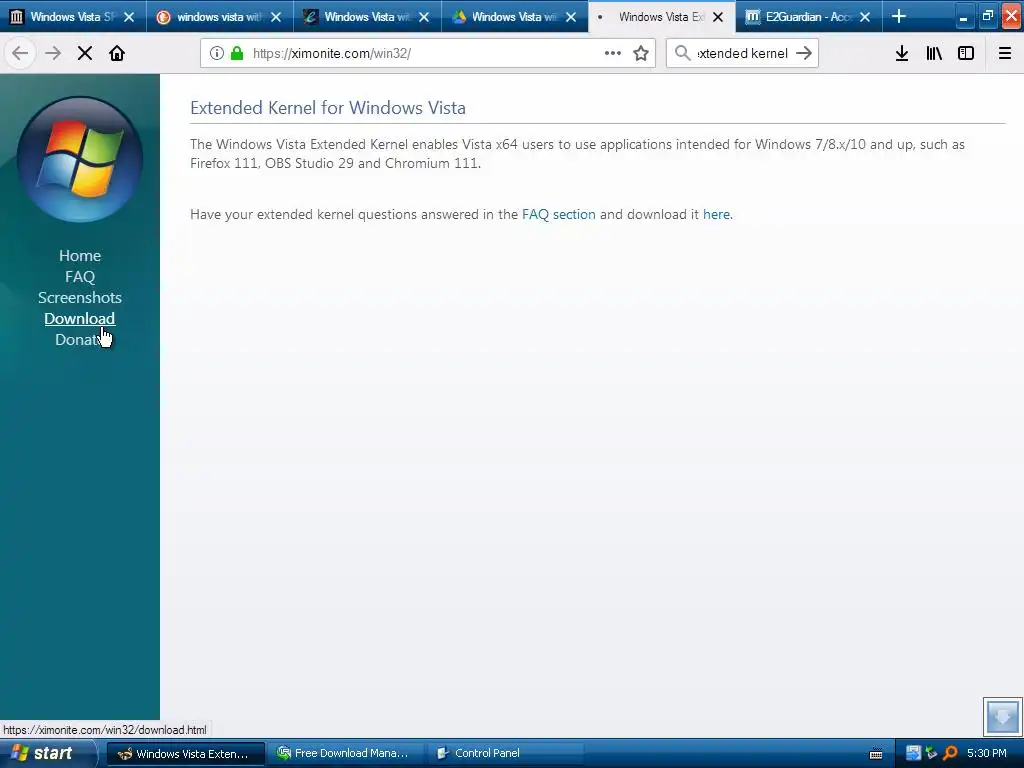
Task: Bookmark this page with the star
Action: (x=641, y=53)
